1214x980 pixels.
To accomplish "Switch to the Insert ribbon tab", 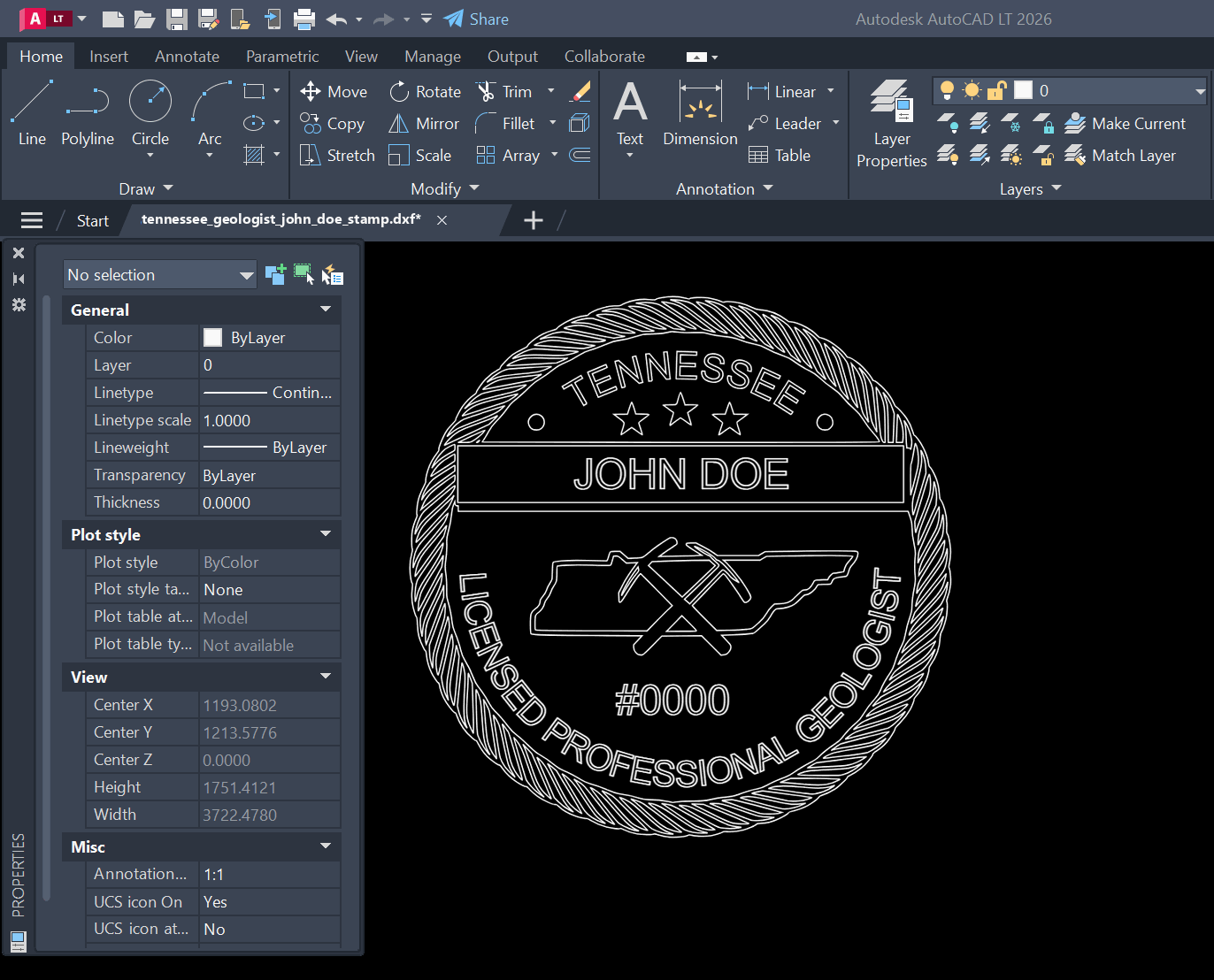I will point(109,57).
